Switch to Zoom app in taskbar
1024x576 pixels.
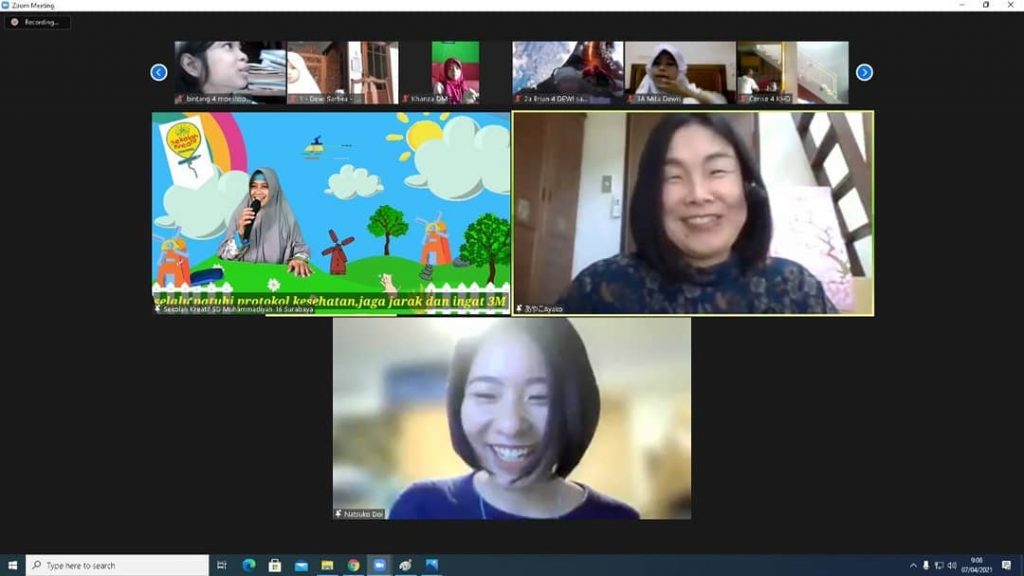(x=380, y=565)
